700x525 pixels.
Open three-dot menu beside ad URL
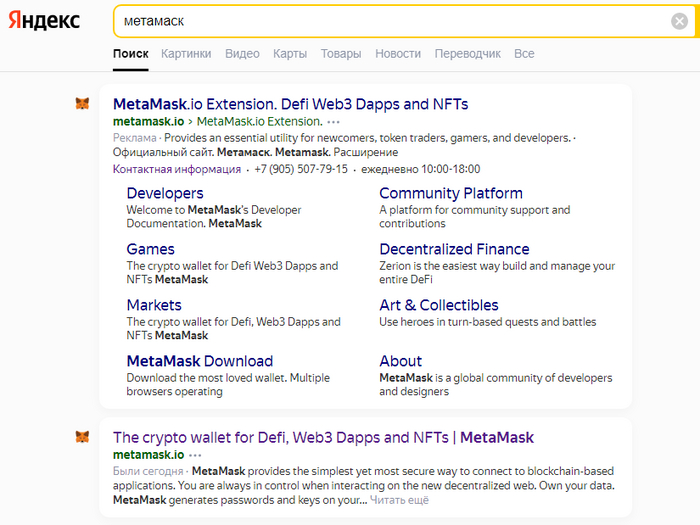(x=333, y=122)
